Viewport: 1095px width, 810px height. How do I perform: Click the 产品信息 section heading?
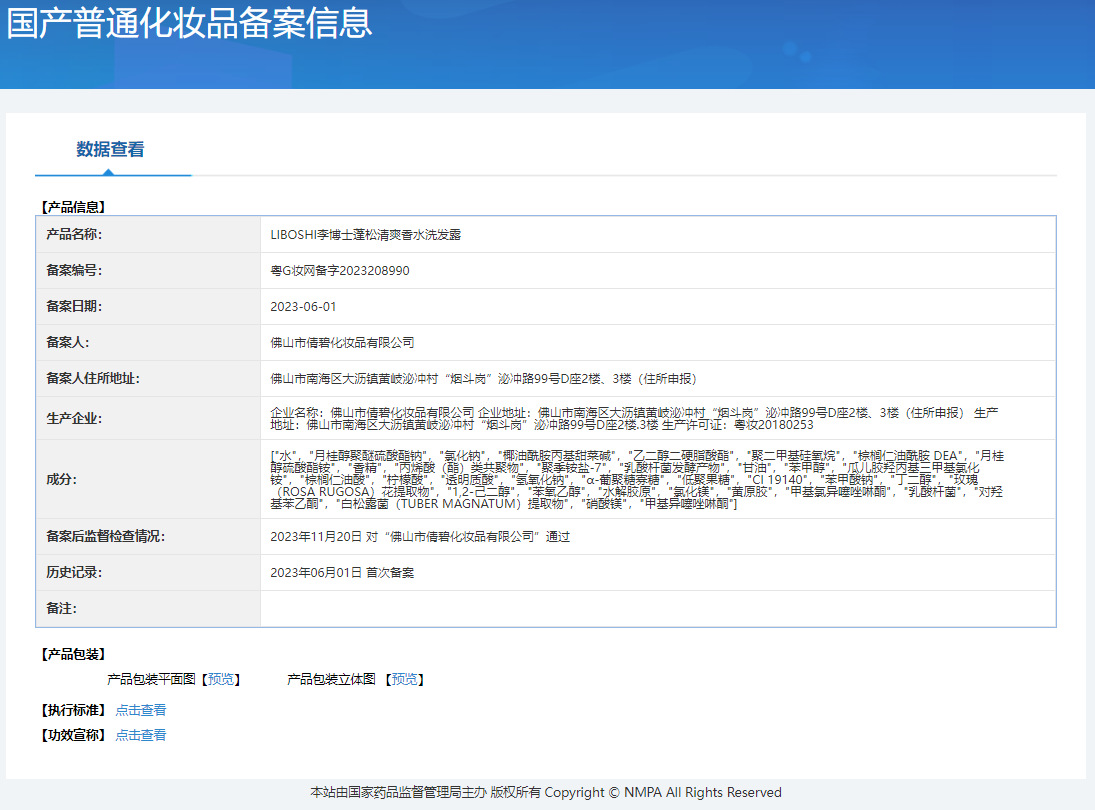(x=73, y=207)
